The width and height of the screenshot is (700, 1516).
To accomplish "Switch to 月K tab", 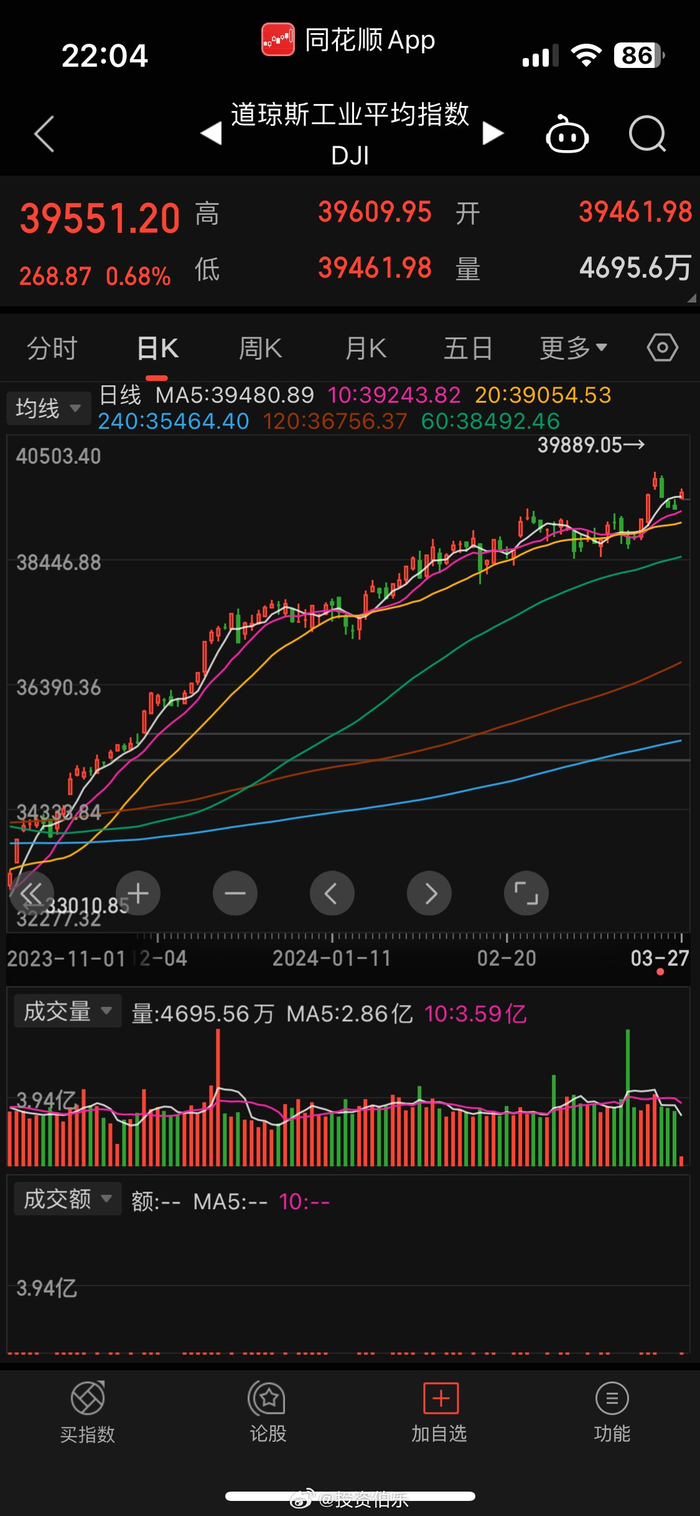I will [x=365, y=348].
